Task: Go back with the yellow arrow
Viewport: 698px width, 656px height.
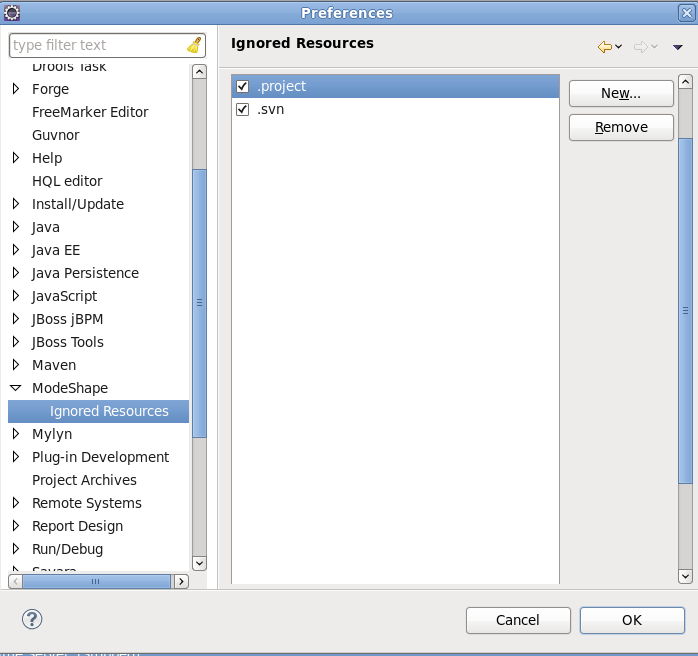Action: pos(605,47)
